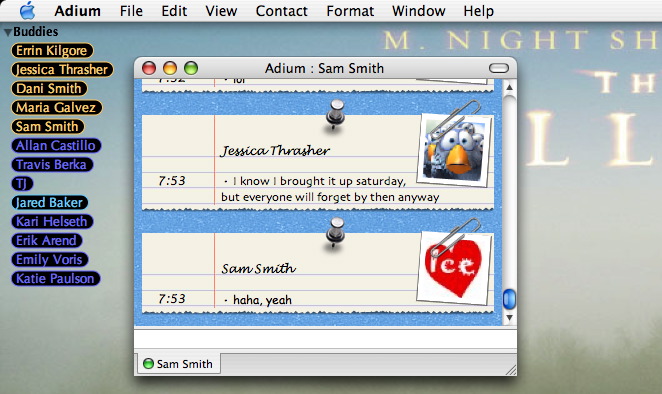Select buddy Travis Berka

52,165
